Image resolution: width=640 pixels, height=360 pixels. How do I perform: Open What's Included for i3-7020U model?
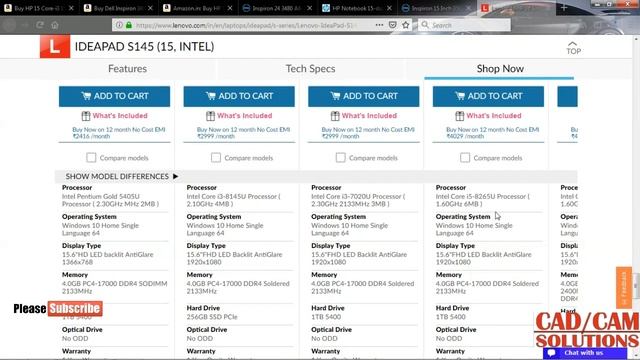point(369,116)
